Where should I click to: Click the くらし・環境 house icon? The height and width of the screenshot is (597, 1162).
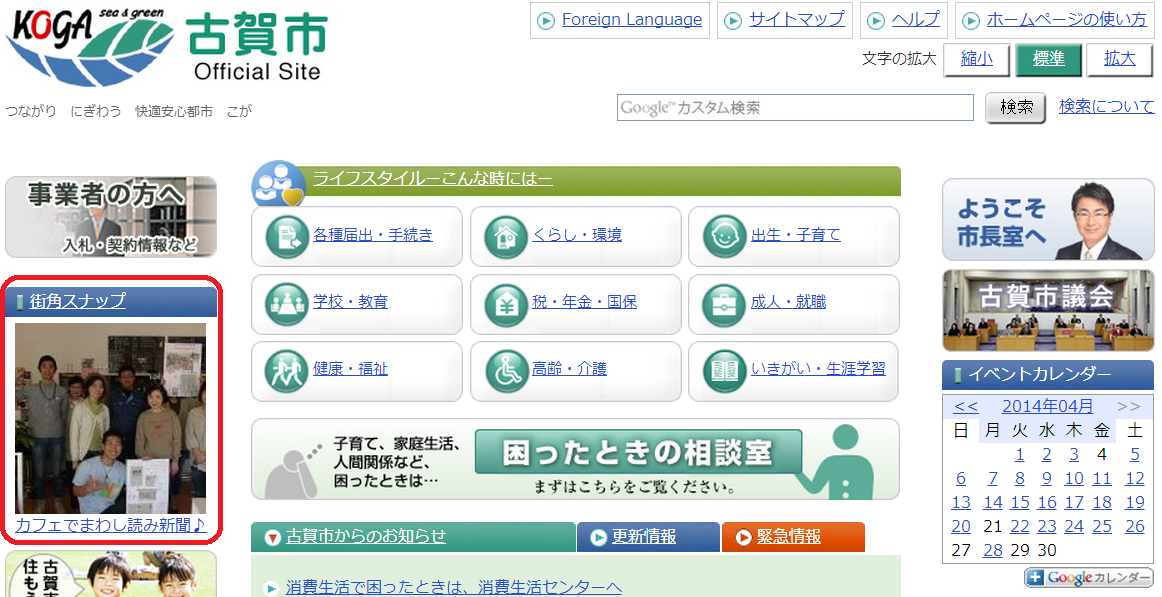pos(506,236)
